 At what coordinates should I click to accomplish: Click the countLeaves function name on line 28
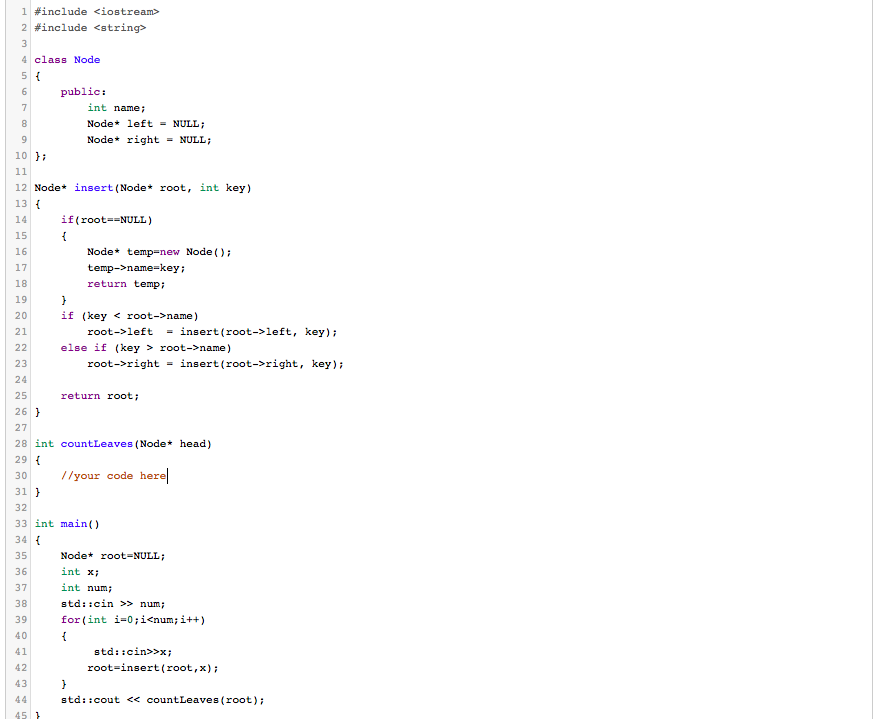(x=96, y=443)
